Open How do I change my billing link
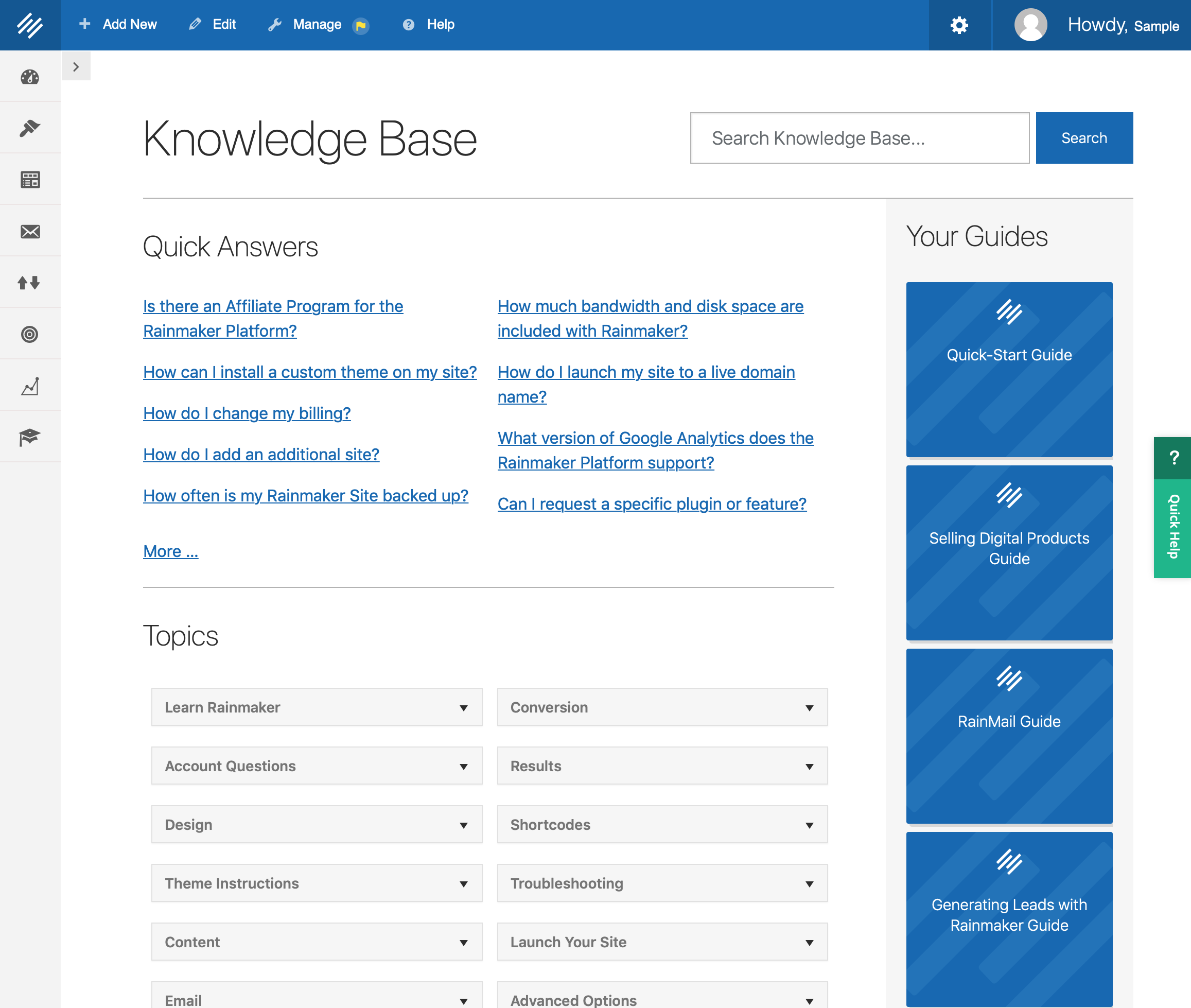 (247, 413)
